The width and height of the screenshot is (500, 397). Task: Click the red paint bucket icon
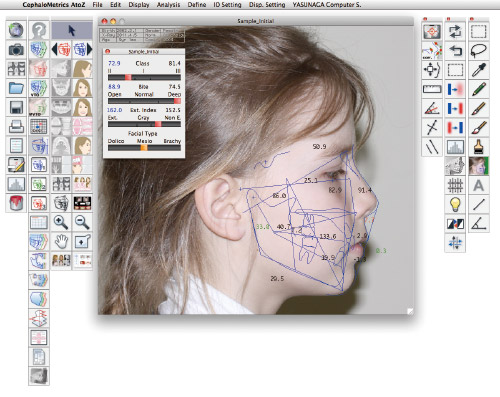tap(16, 203)
